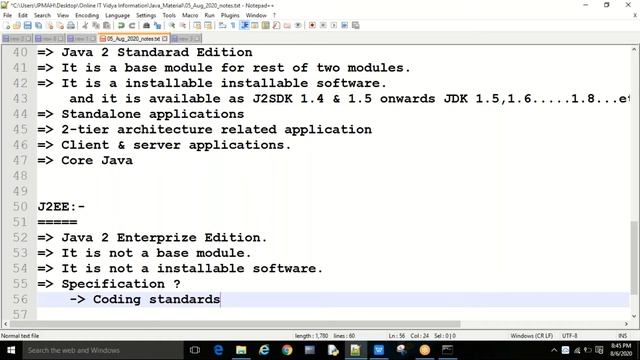Open the File menu
The width and height of the screenshot is (640, 360).
pyautogui.click(x=7, y=15)
